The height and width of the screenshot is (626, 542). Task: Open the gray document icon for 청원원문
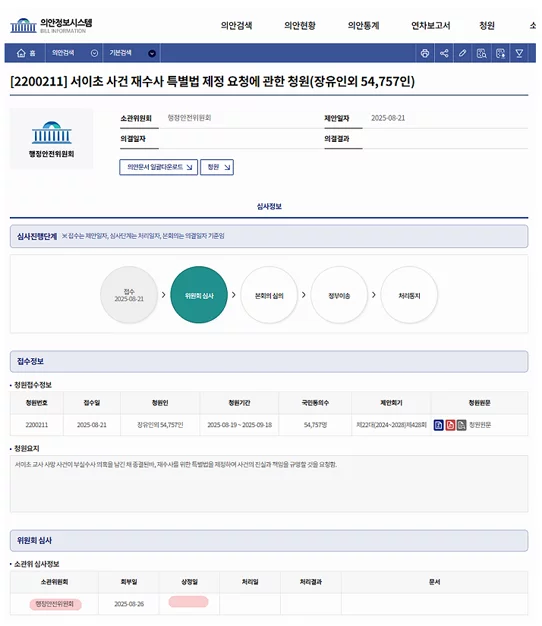pos(461,425)
